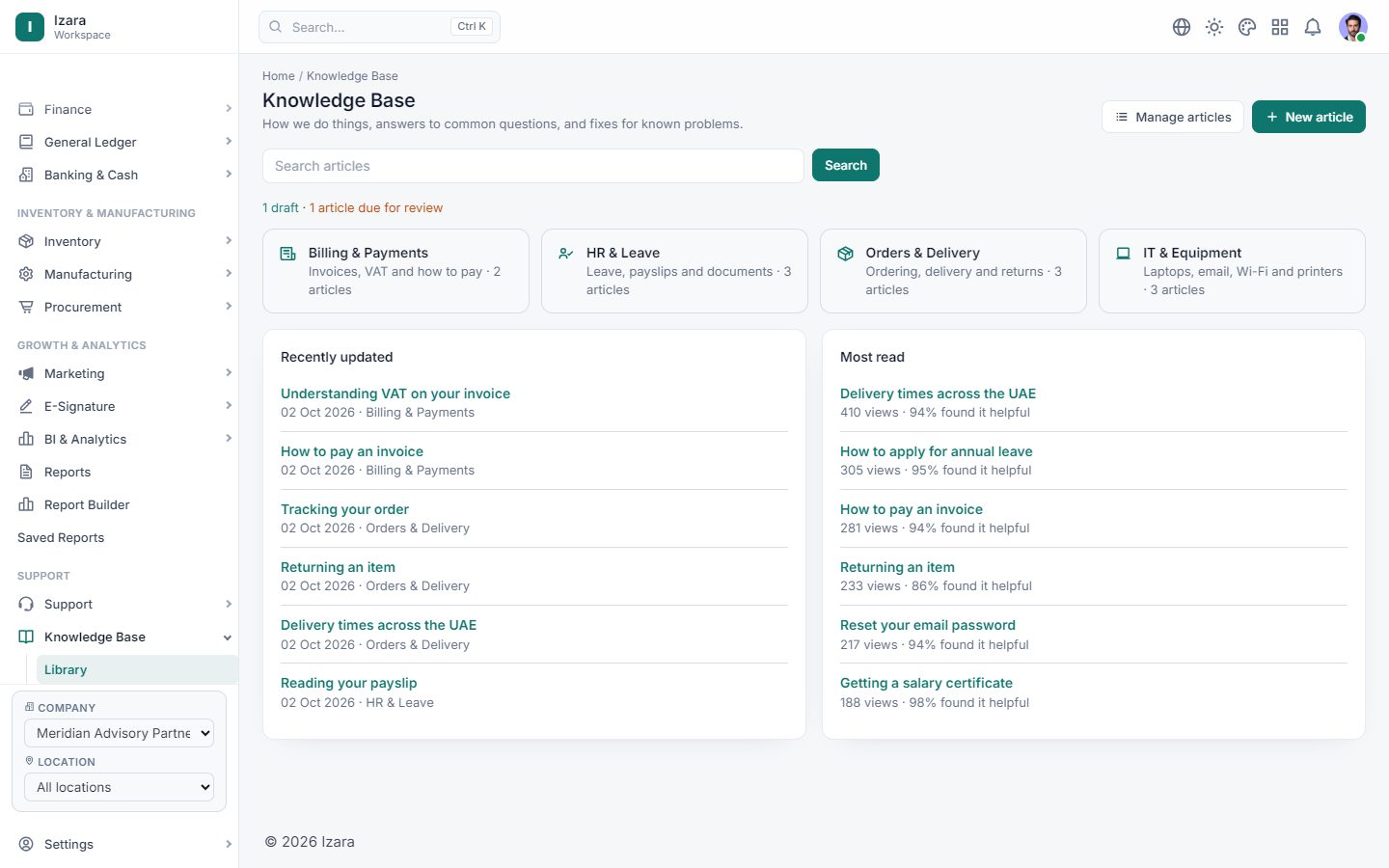Open 1 article due for review link
This screenshot has width=1389, height=868.
(x=376, y=207)
